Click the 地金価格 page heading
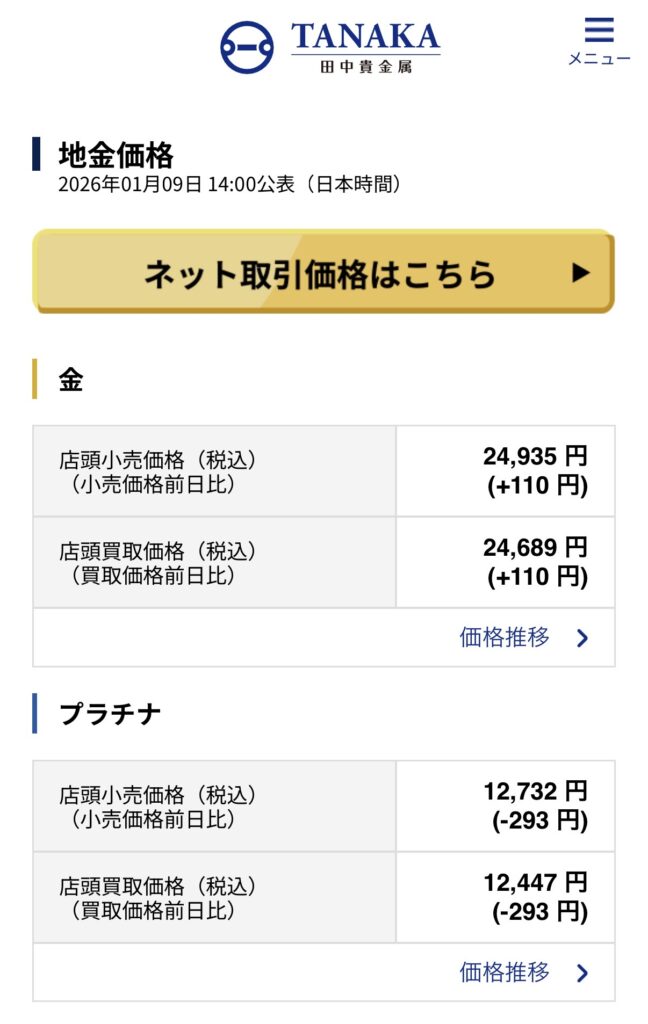Image resolution: width=648 pixels, height=1024 pixels. click(x=116, y=155)
